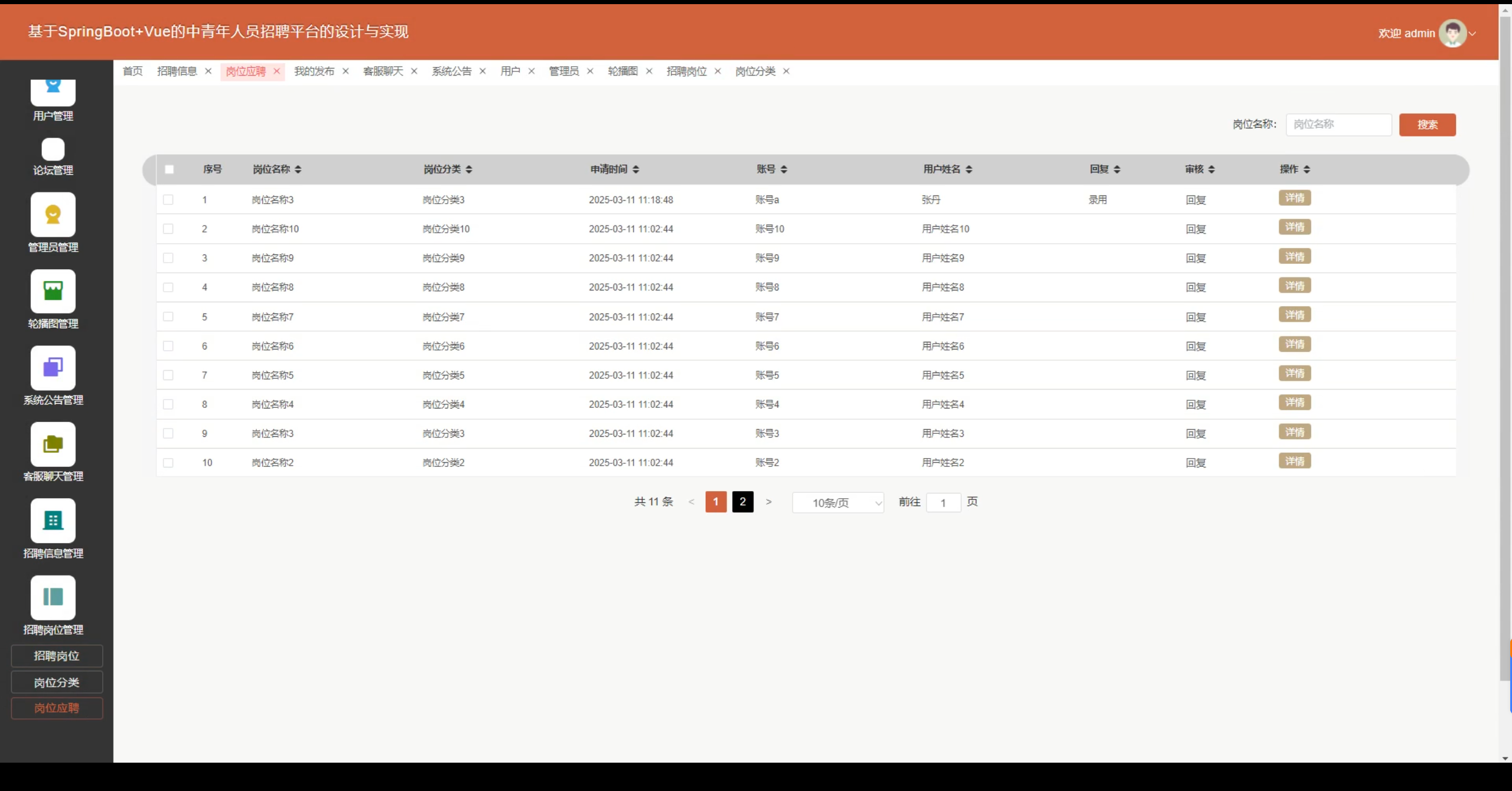Toggle the select-all header checkbox
The height and width of the screenshot is (791, 1512).
point(170,169)
